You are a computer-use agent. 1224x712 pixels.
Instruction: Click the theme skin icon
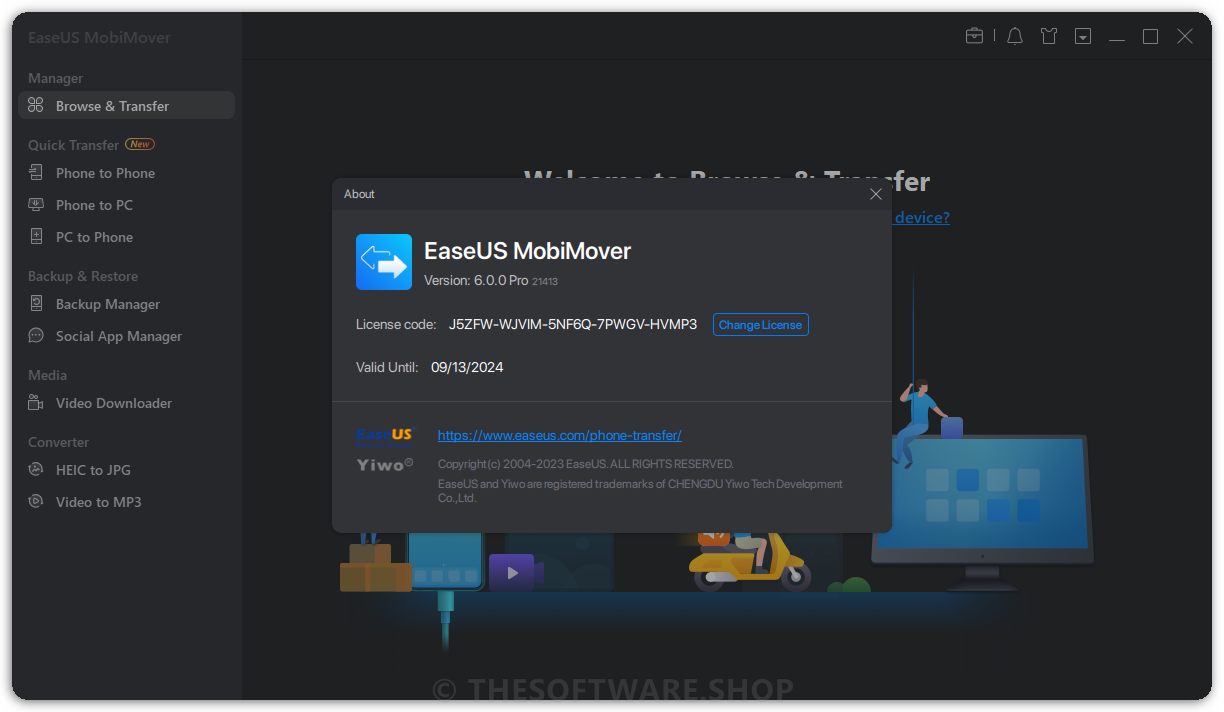click(1048, 35)
